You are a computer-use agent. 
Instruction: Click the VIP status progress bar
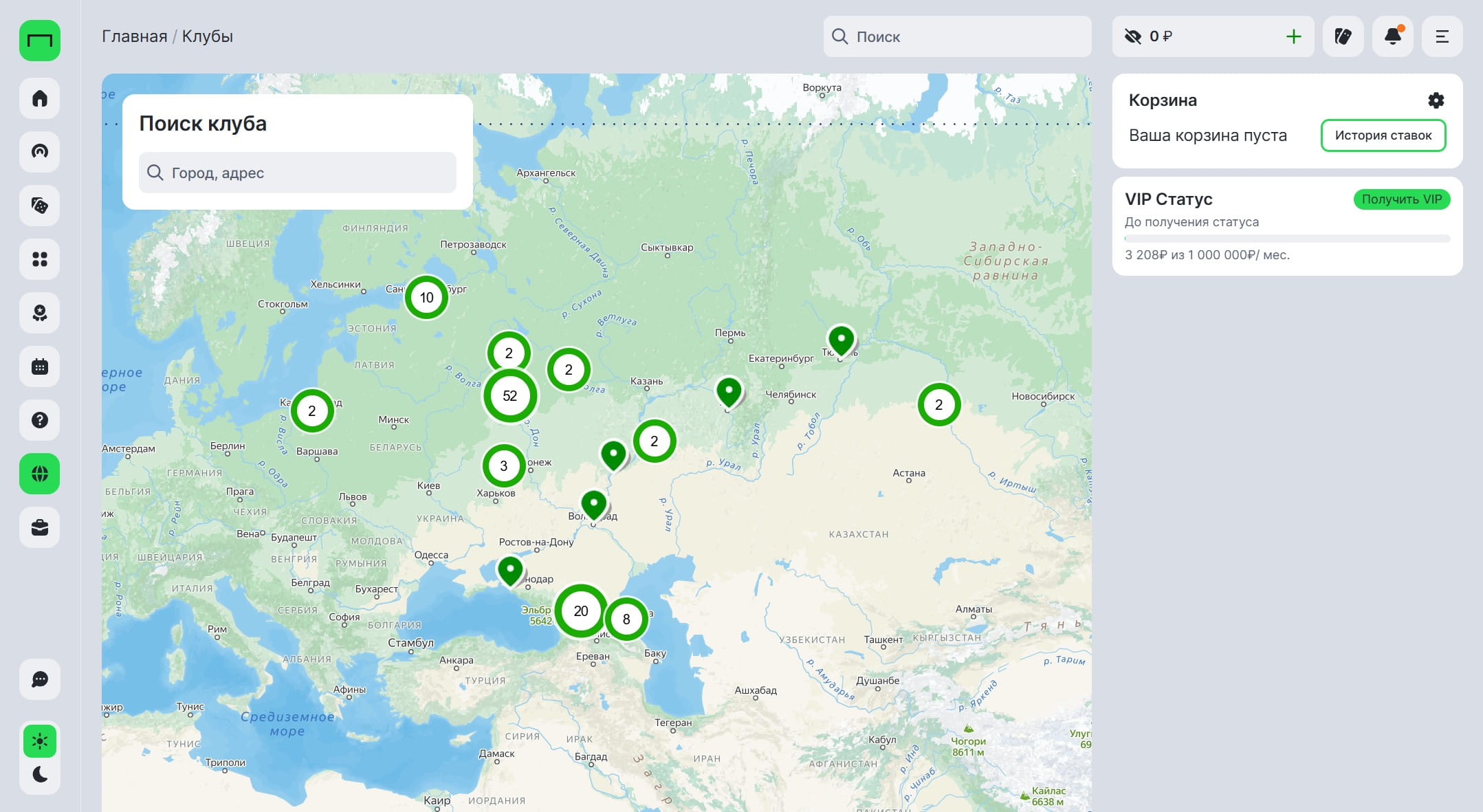1287,239
